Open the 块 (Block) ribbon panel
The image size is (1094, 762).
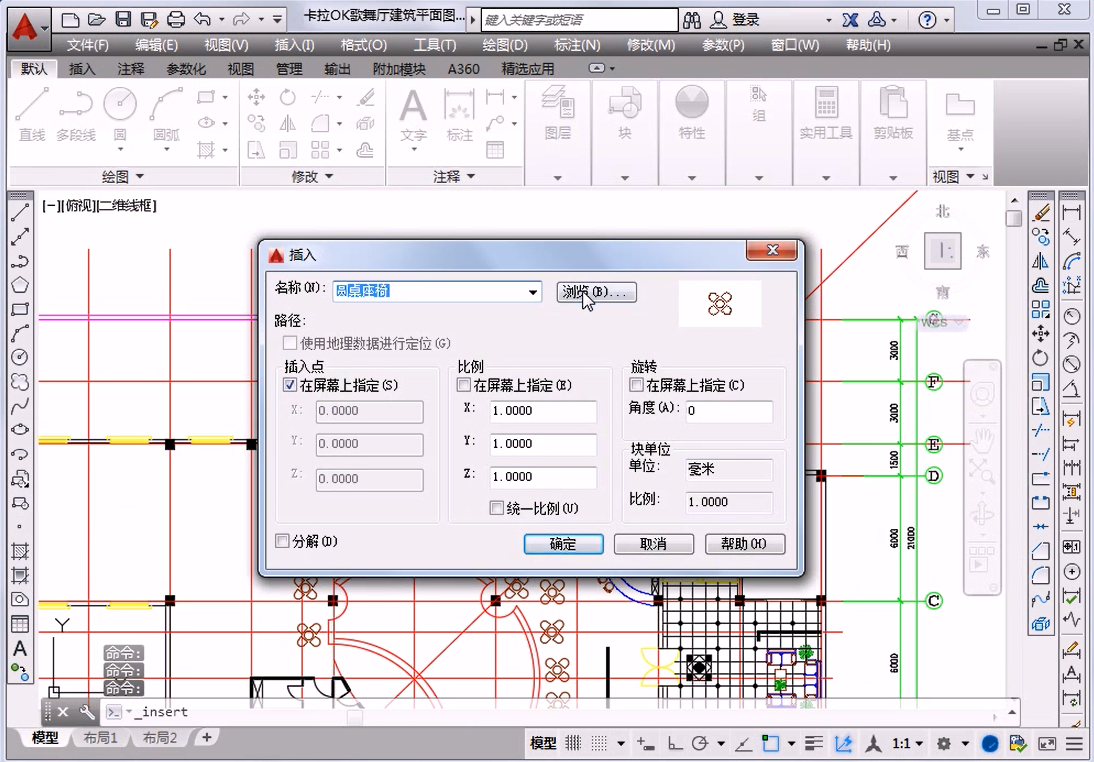(x=624, y=133)
